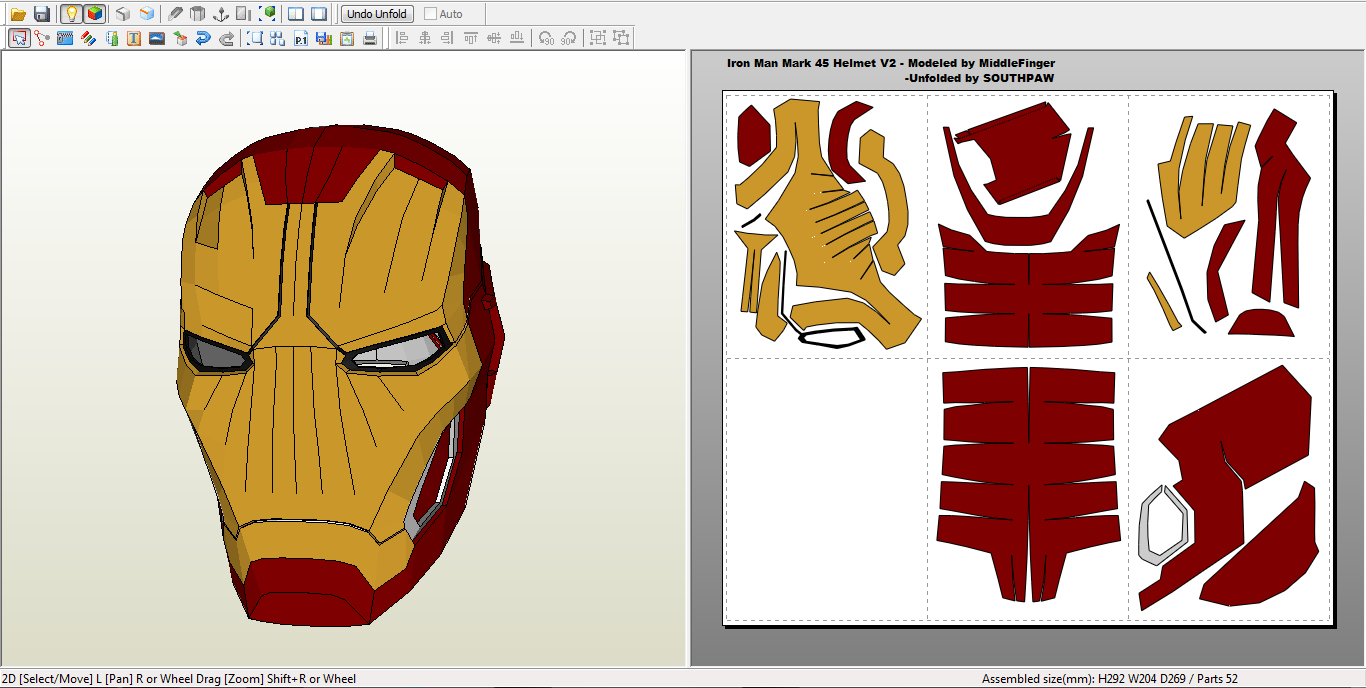Open a file with the folder icon
Viewport: 1366px width, 688px height.
(18, 14)
